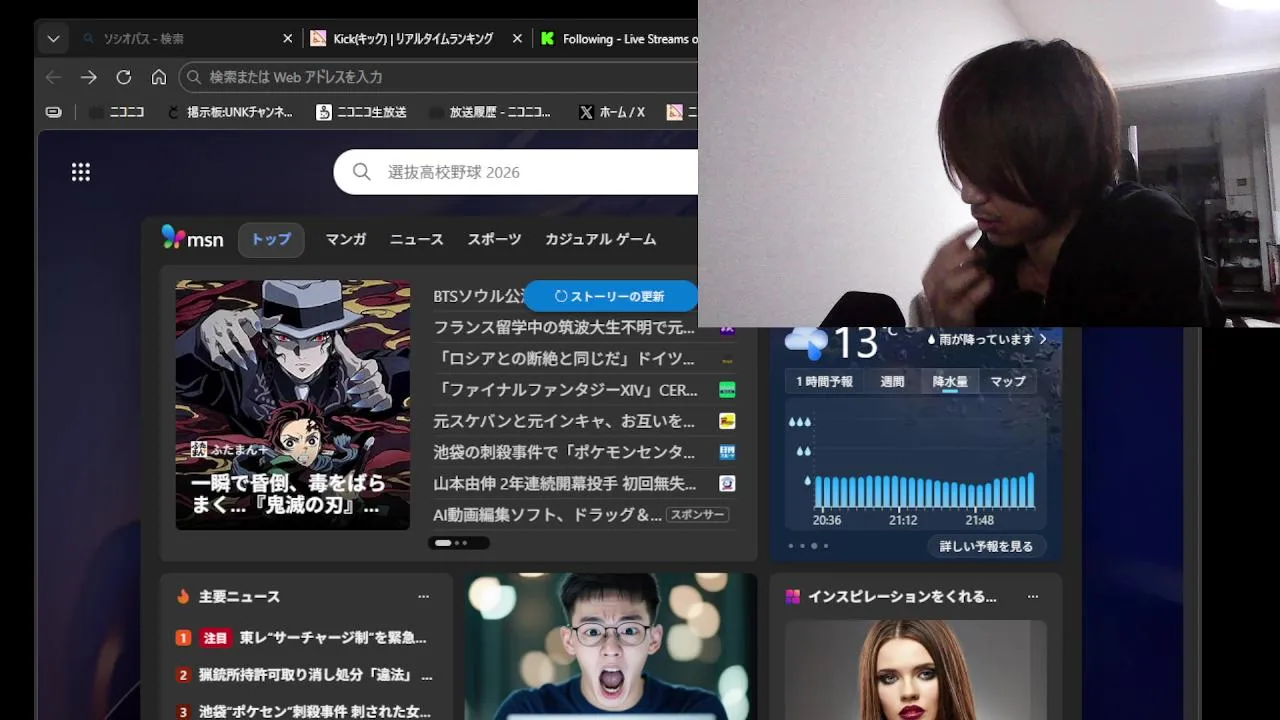The image size is (1280, 720).
Task: Open sponsored headline AI動画編集ソフト、ドラッグ&...
Action: click(548, 515)
